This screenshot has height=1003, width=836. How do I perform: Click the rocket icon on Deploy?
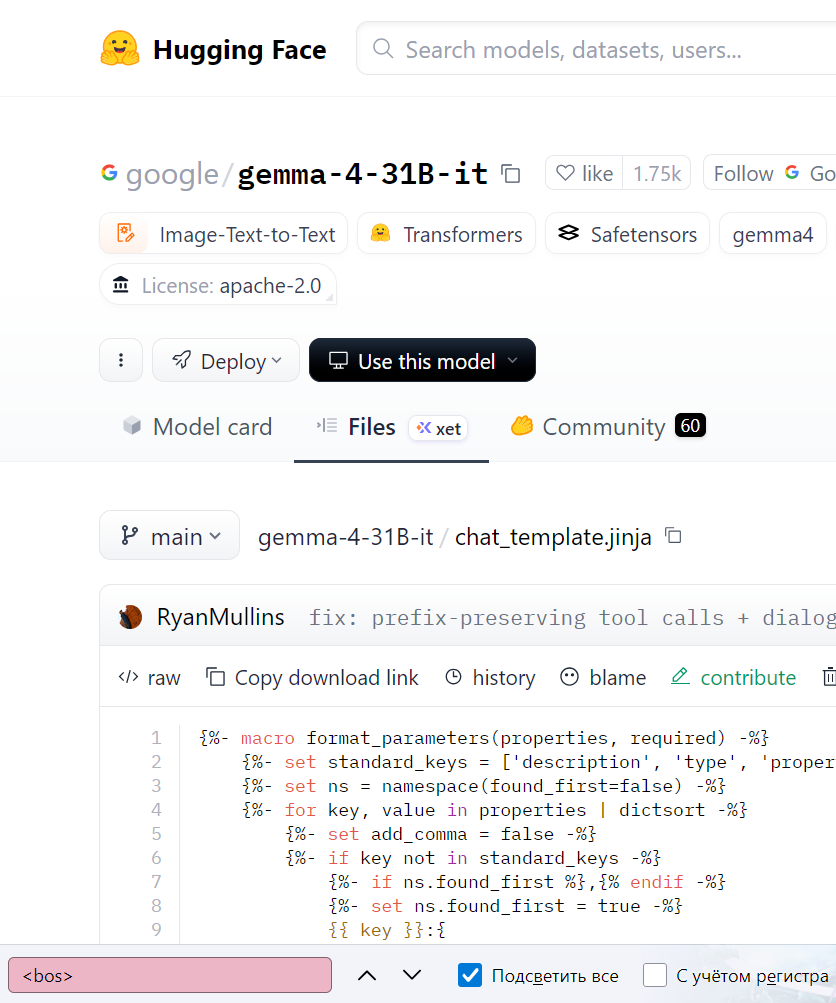point(182,360)
